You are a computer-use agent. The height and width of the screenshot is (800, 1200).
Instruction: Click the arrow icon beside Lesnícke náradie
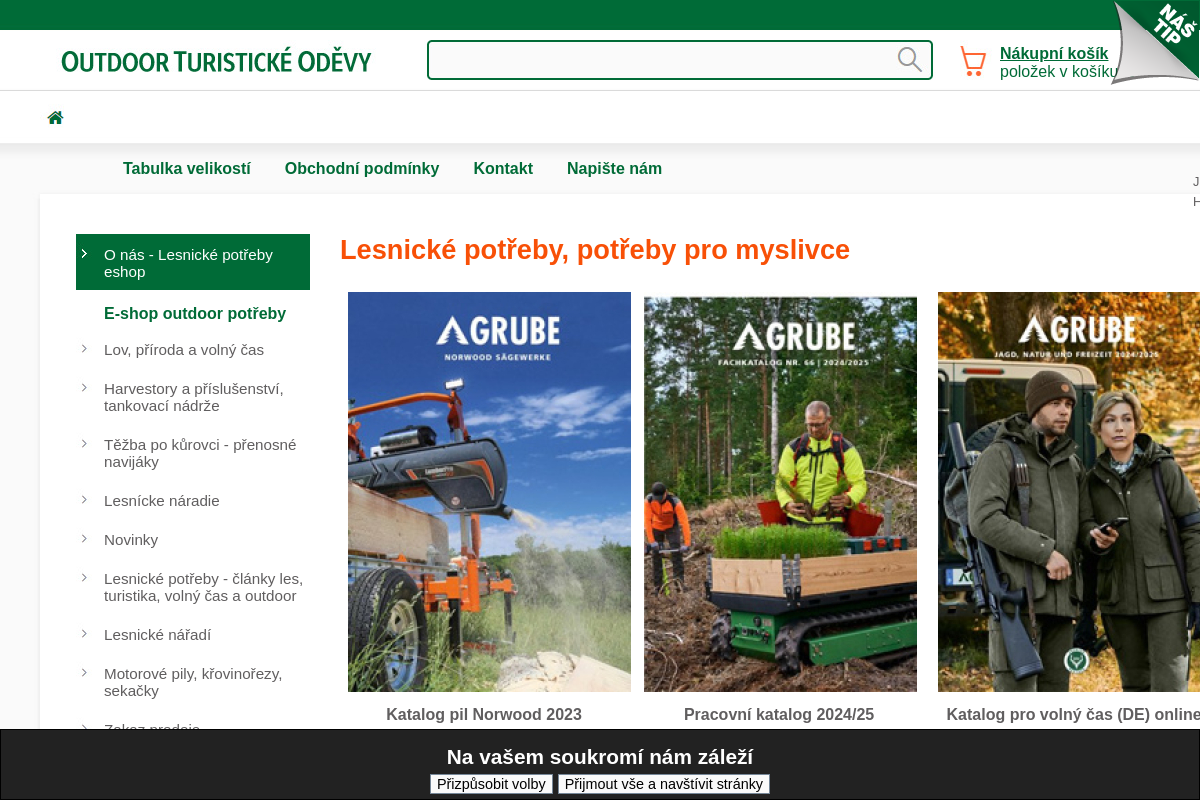point(84,500)
